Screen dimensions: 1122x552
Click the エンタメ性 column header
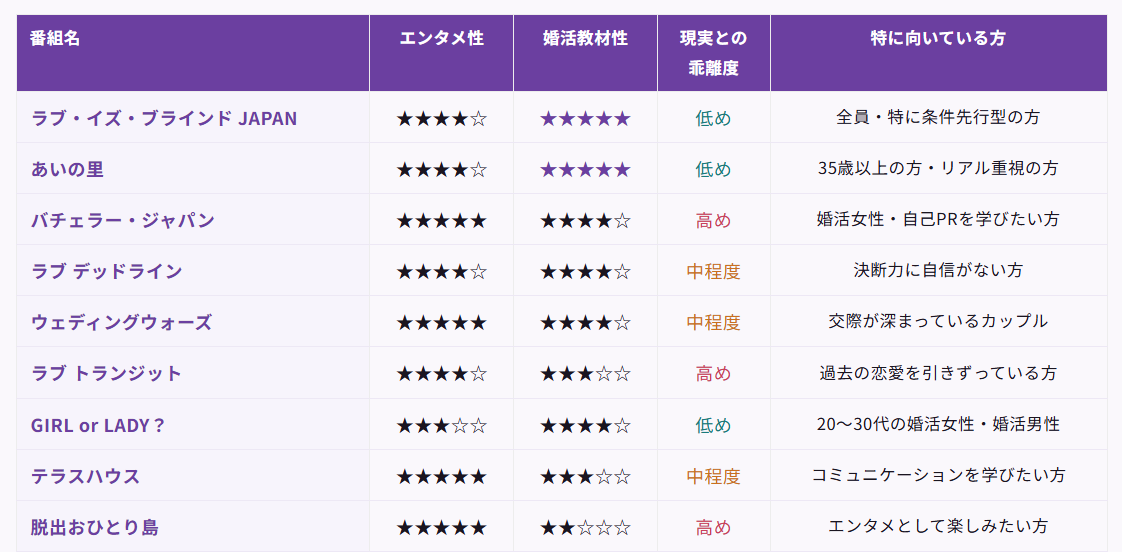441,39
